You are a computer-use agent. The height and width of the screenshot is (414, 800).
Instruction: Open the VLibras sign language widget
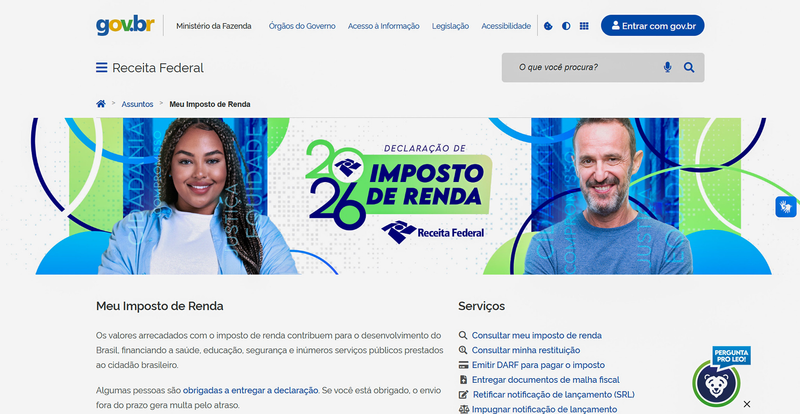click(x=786, y=207)
